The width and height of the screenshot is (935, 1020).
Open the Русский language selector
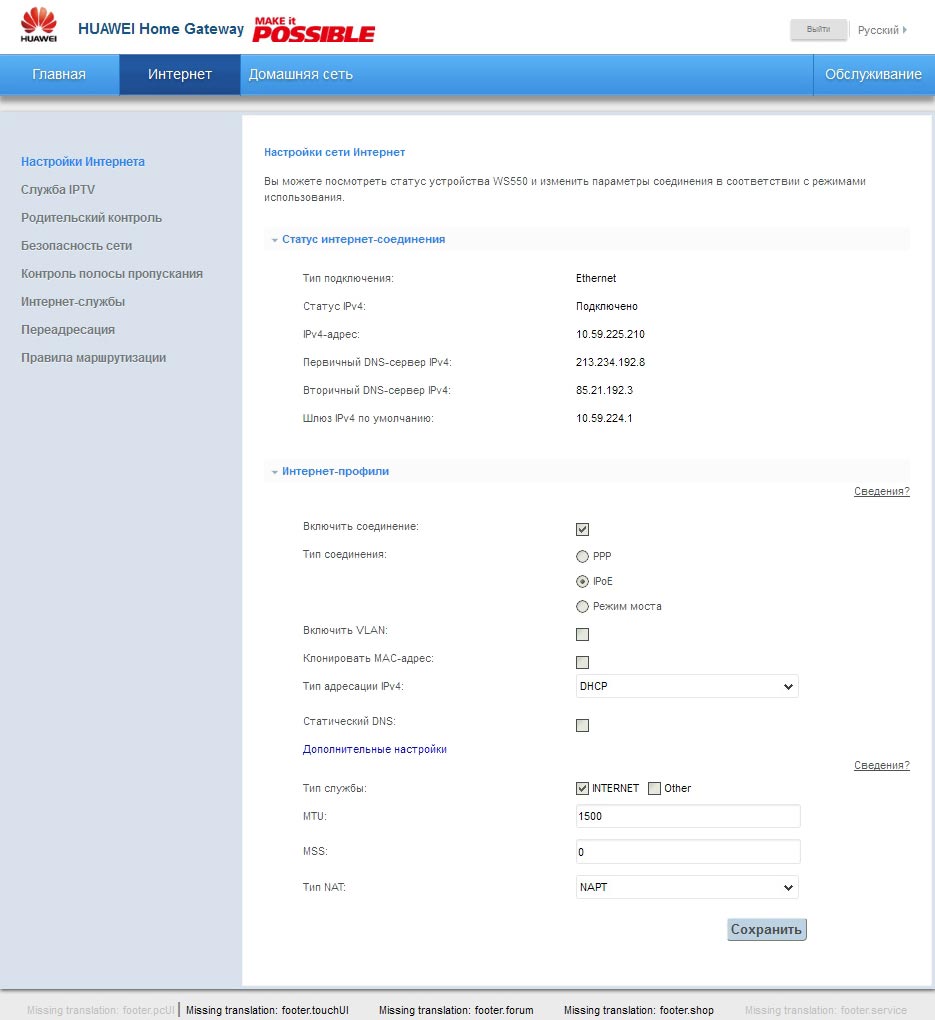882,30
